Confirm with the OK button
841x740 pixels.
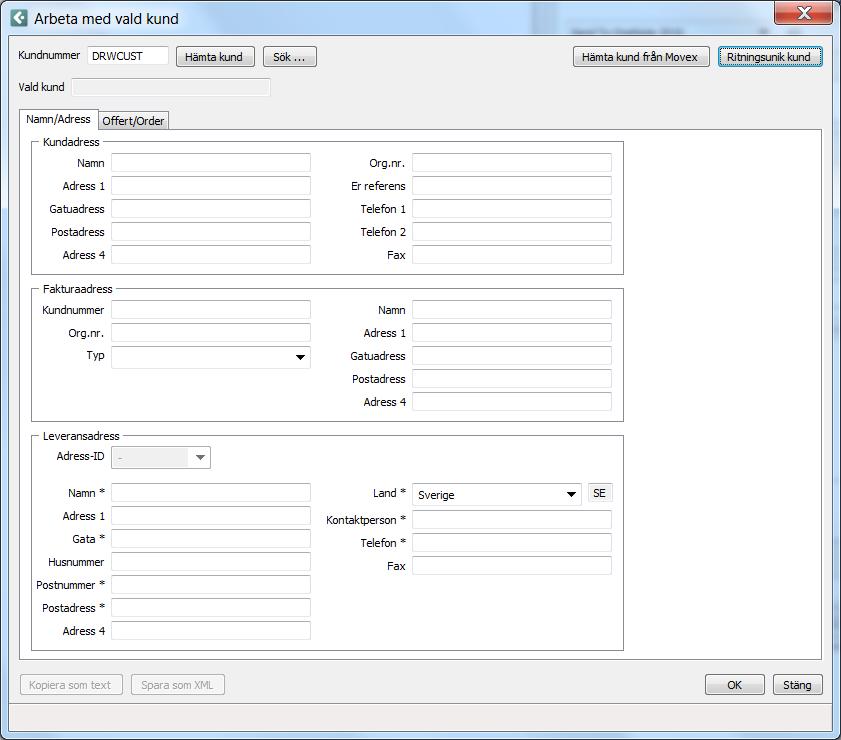pyautogui.click(x=734, y=685)
